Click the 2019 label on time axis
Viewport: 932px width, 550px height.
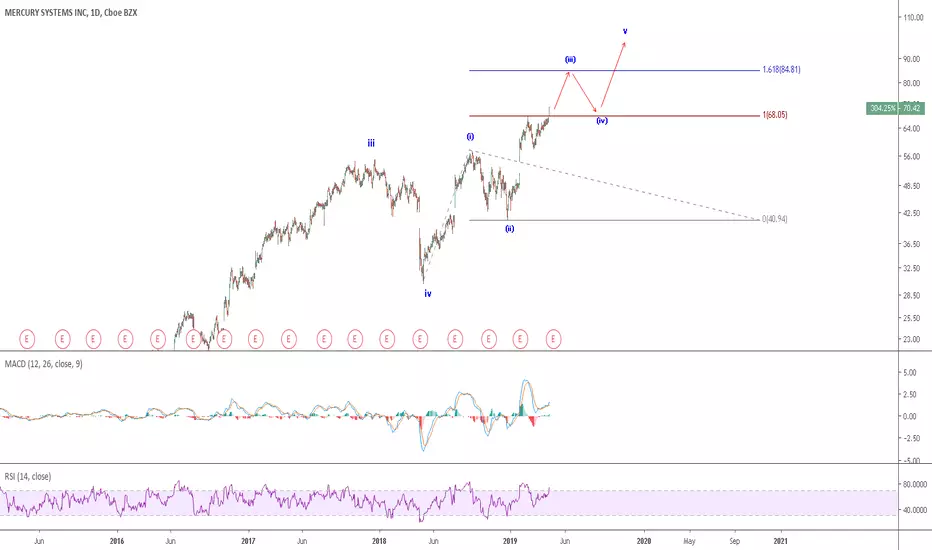tap(510, 541)
